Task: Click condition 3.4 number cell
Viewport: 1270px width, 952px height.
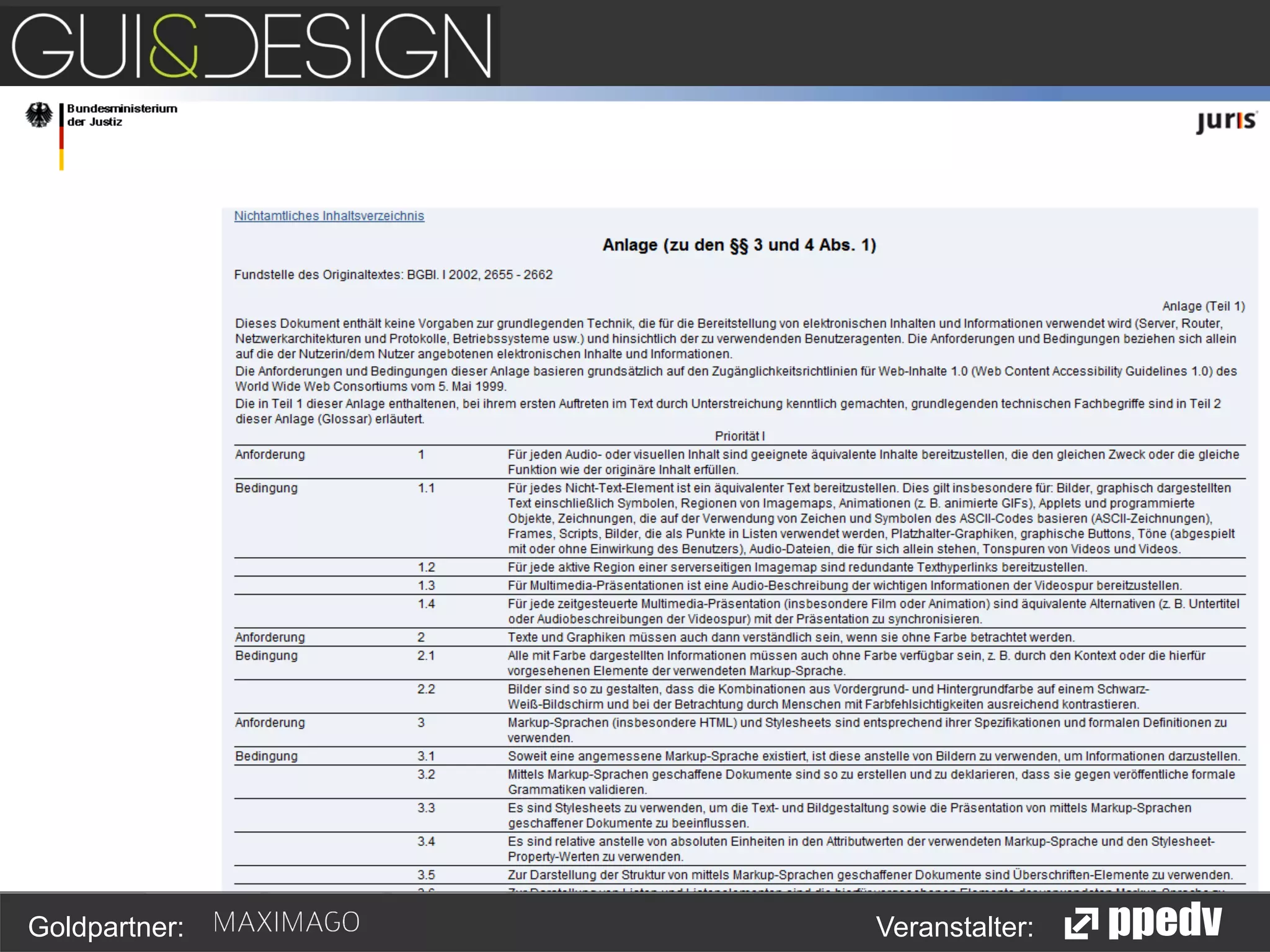Action: [x=426, y=842]
